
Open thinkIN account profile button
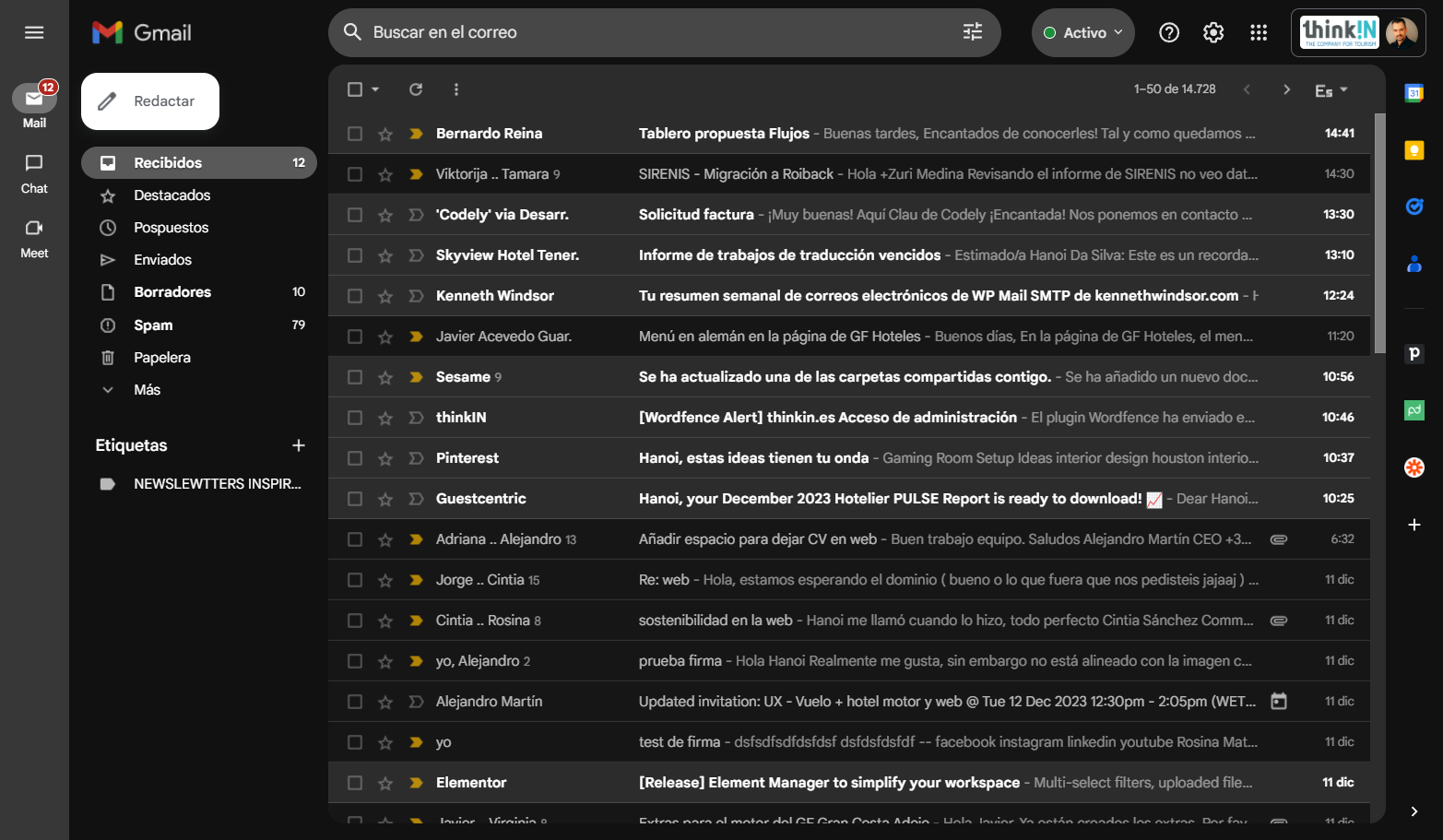point(1358,32)
